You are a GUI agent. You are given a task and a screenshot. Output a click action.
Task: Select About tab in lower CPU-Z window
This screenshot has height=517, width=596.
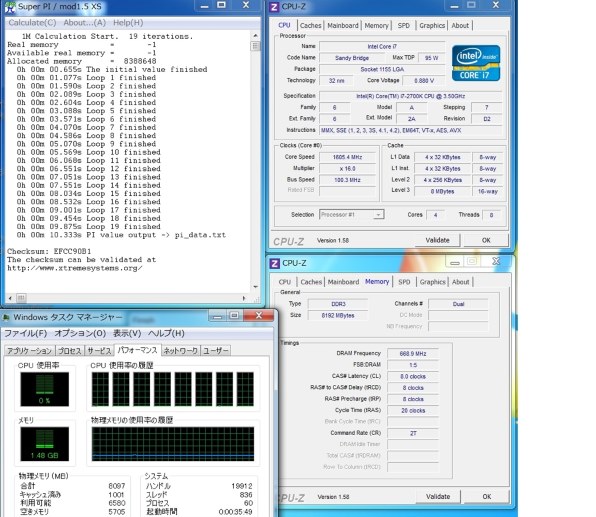pyautogui.click(x=460, y=282)
